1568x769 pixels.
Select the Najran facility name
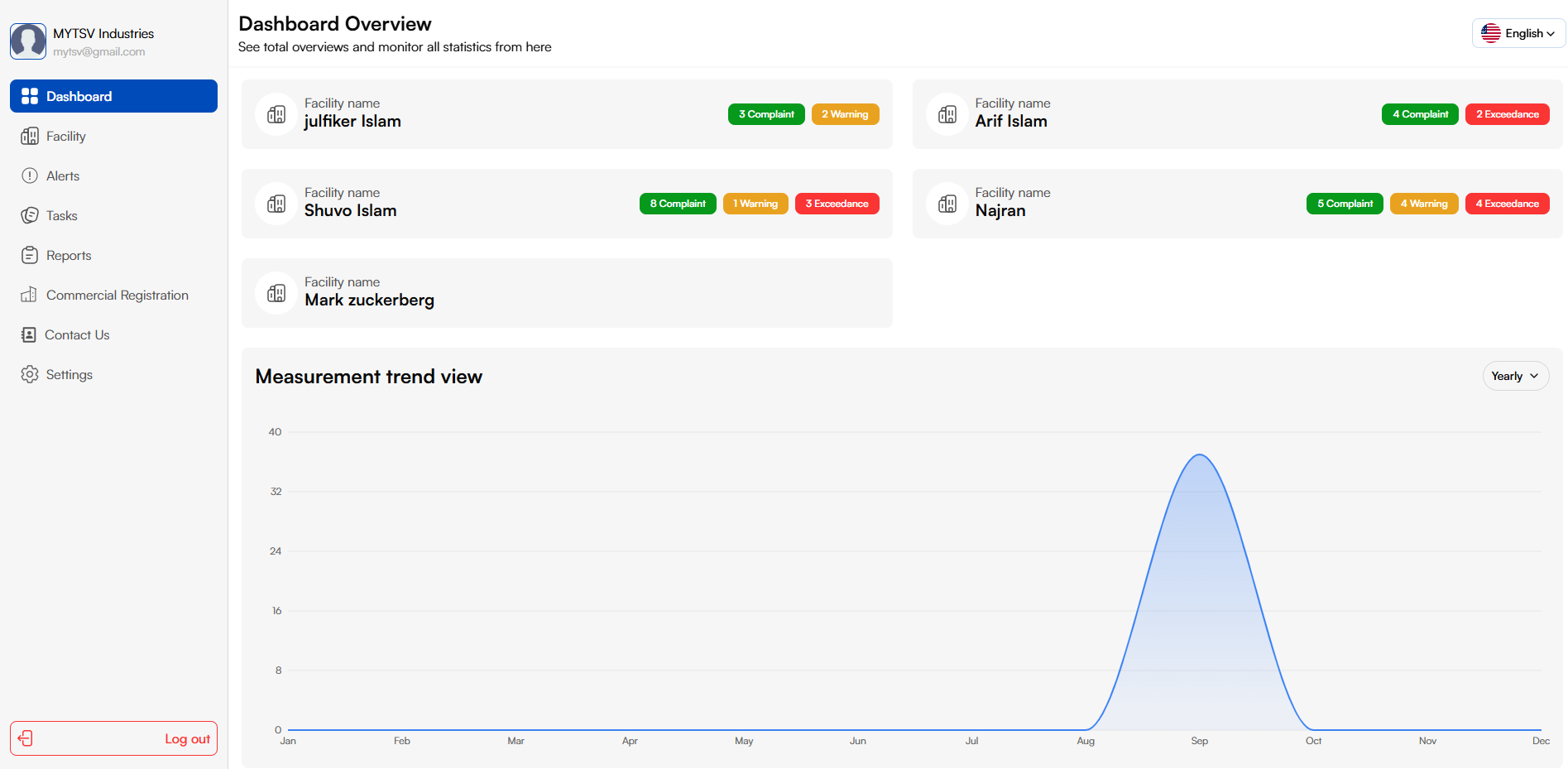(x=1000, y=211)
